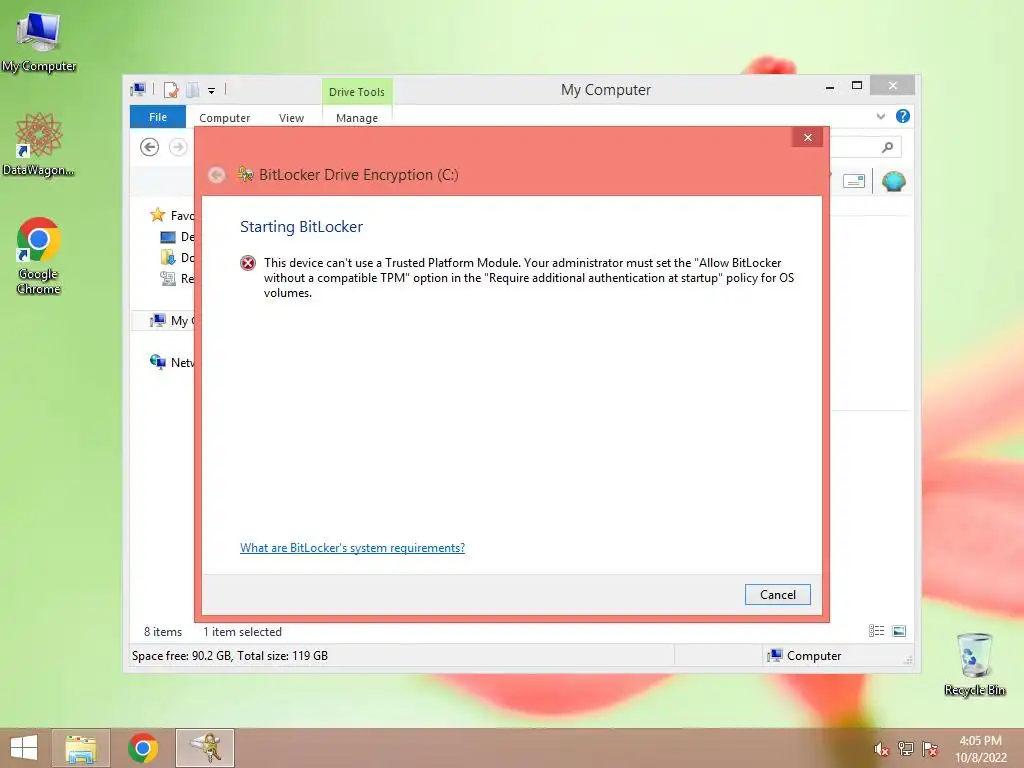
Task: Click the Explorer back arrow button
Action: click(x=150, y=147)
